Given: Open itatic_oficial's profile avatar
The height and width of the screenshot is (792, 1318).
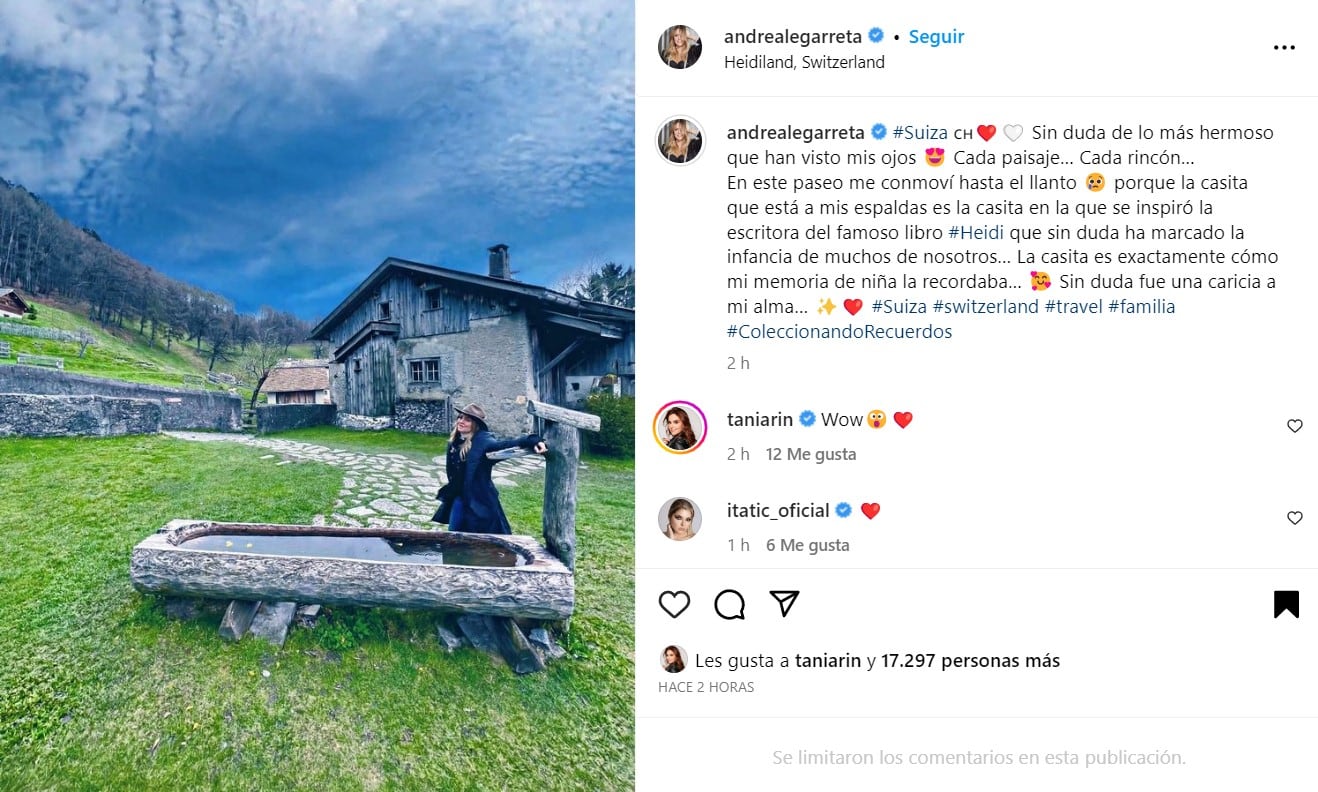Looking at the screenshot, I should 680,519.
